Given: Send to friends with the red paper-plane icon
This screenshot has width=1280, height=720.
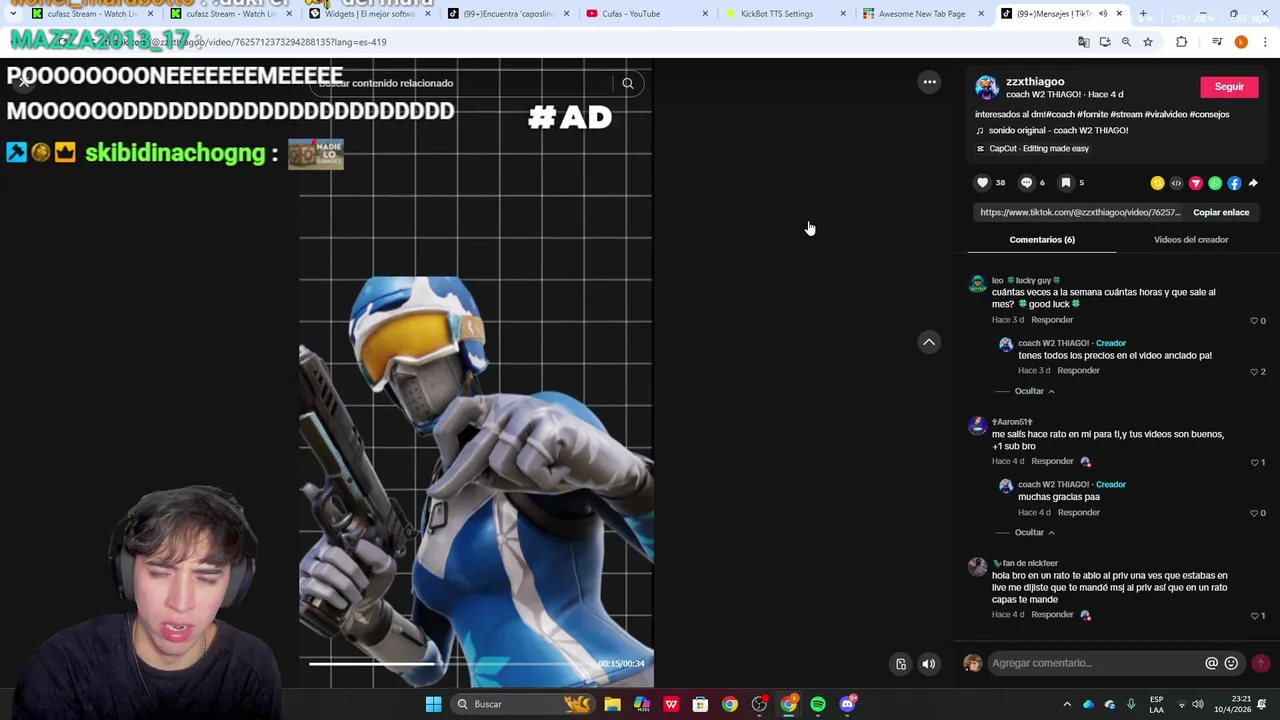Looking at the screenshot, I should [x=1195, y=183].
